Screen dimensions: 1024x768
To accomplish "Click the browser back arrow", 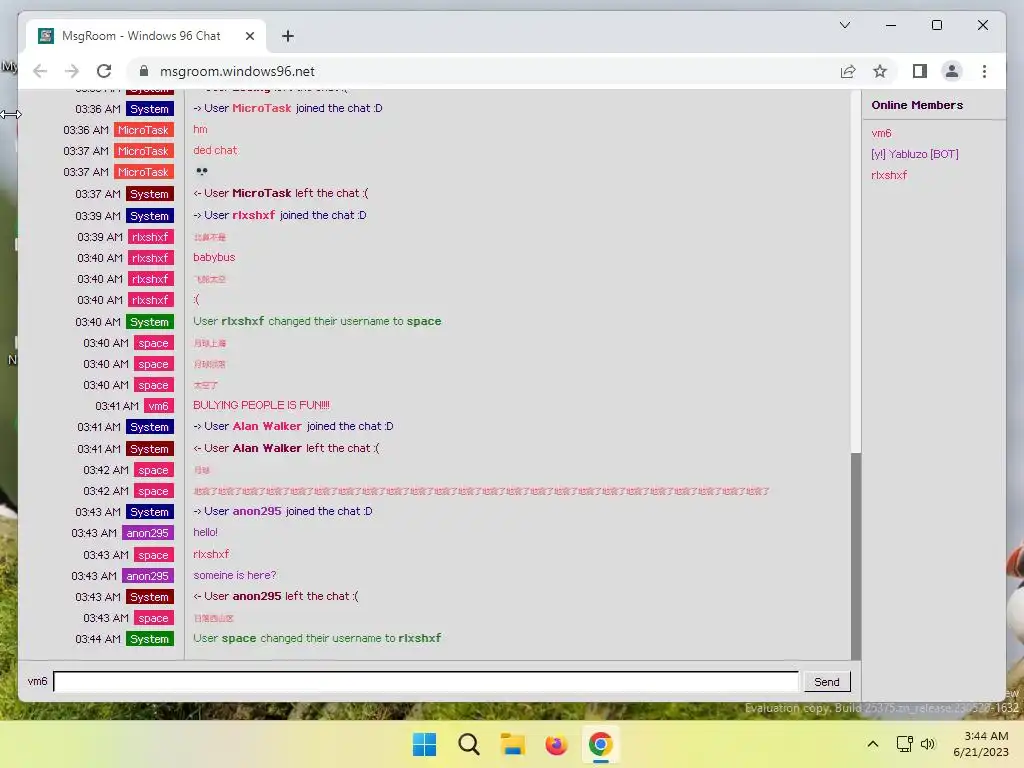I will (40, 71).
